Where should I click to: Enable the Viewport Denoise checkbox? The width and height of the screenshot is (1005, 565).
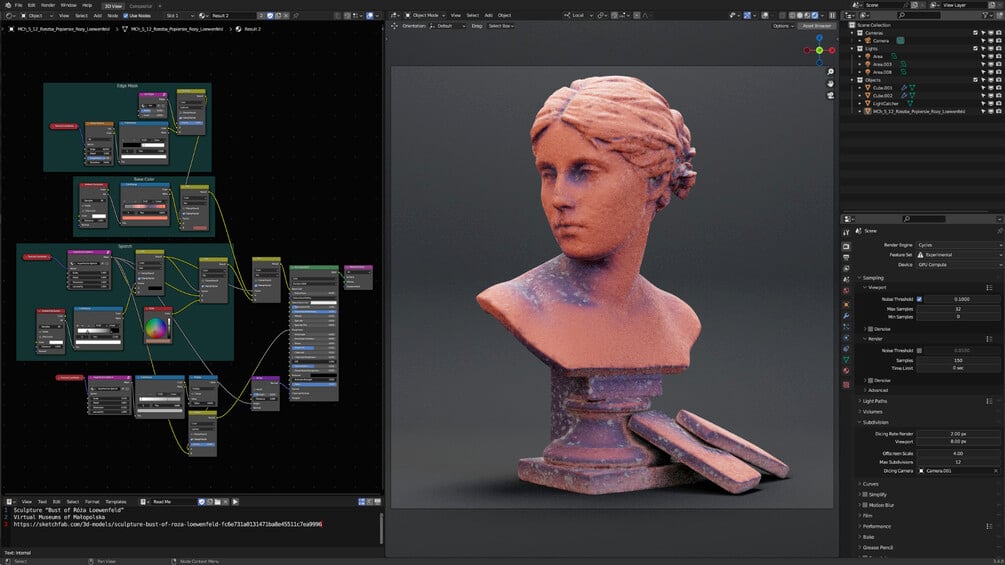click(x=870, y=329)
